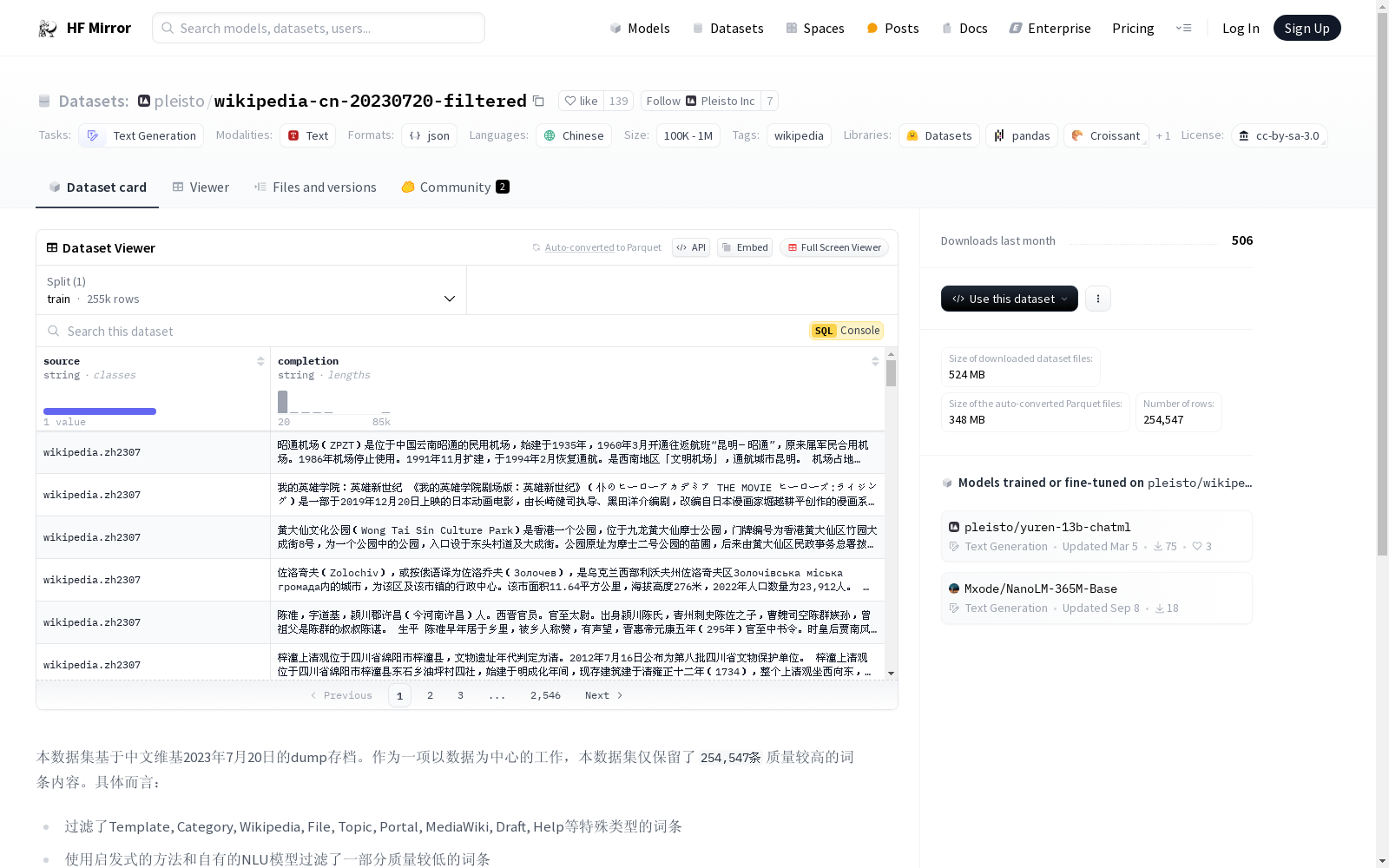
Task: Sort by the source column
Action: pos(260,361)
